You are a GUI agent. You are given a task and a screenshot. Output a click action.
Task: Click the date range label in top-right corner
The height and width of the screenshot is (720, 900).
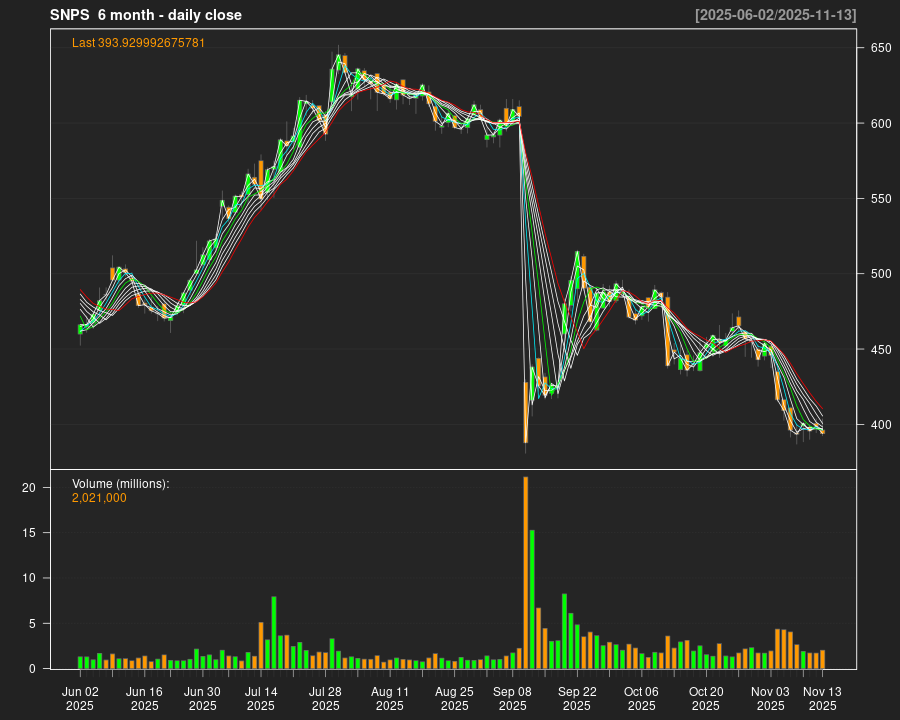[776, 15]
